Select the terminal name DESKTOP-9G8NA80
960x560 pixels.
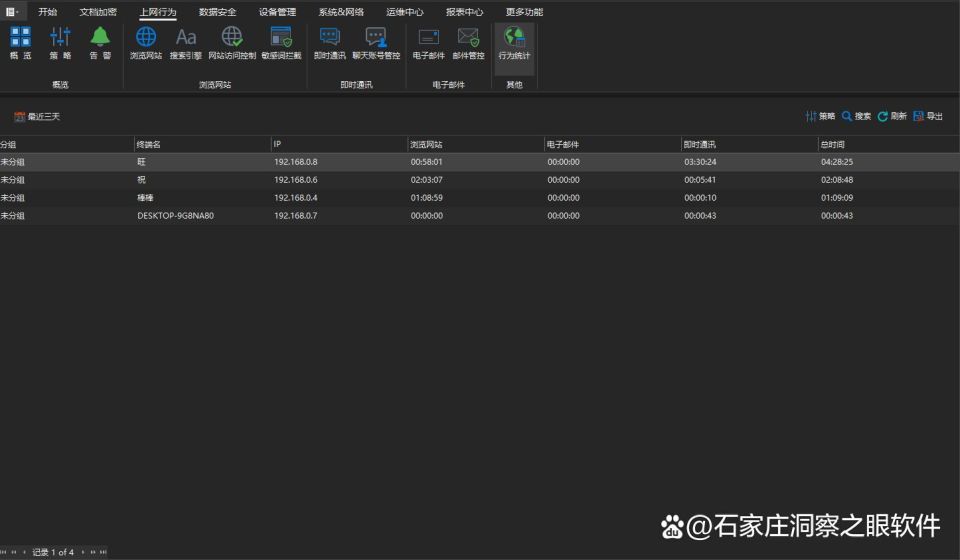176,215
